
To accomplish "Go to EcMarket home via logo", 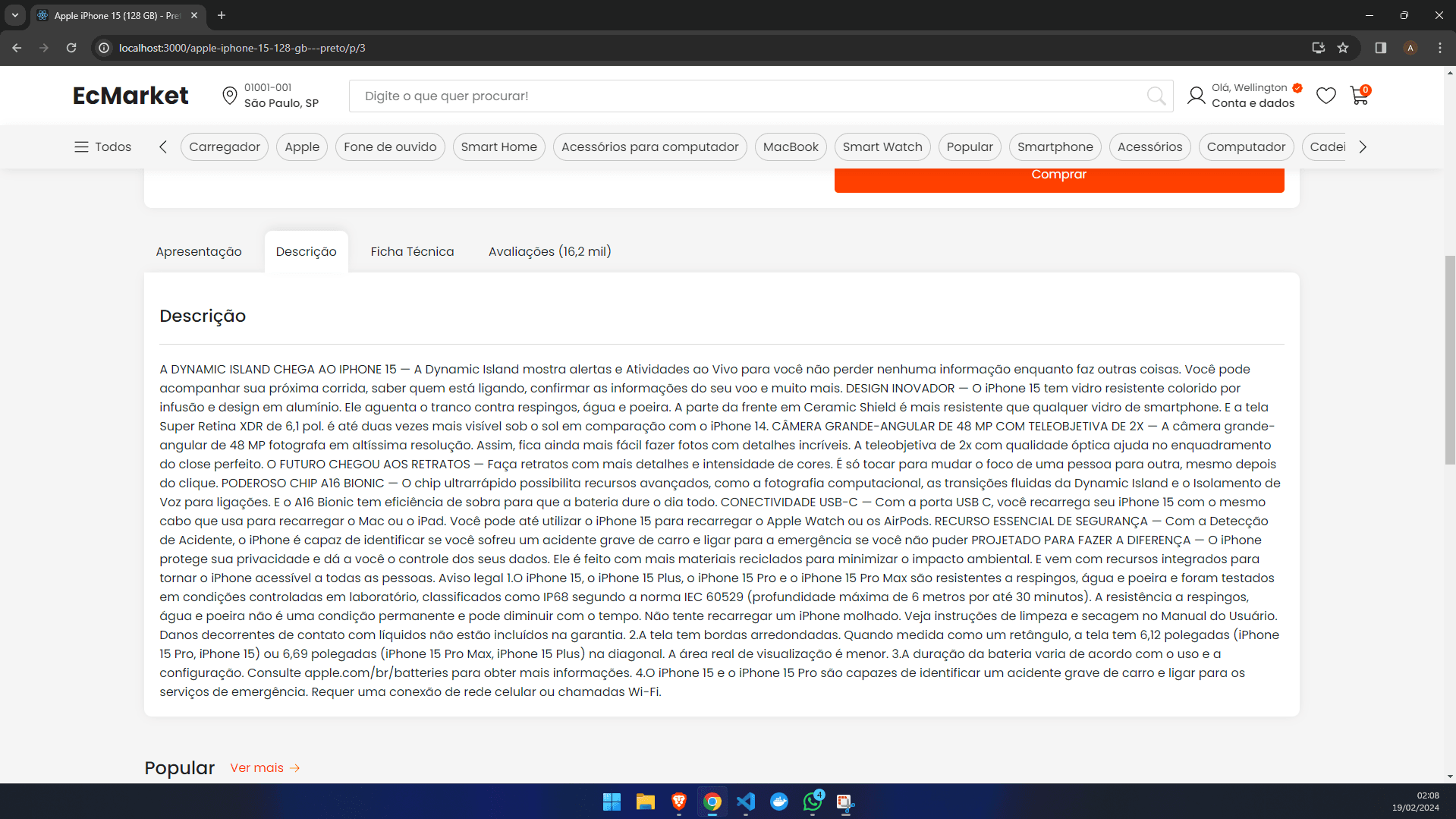I will click(131, 96).
